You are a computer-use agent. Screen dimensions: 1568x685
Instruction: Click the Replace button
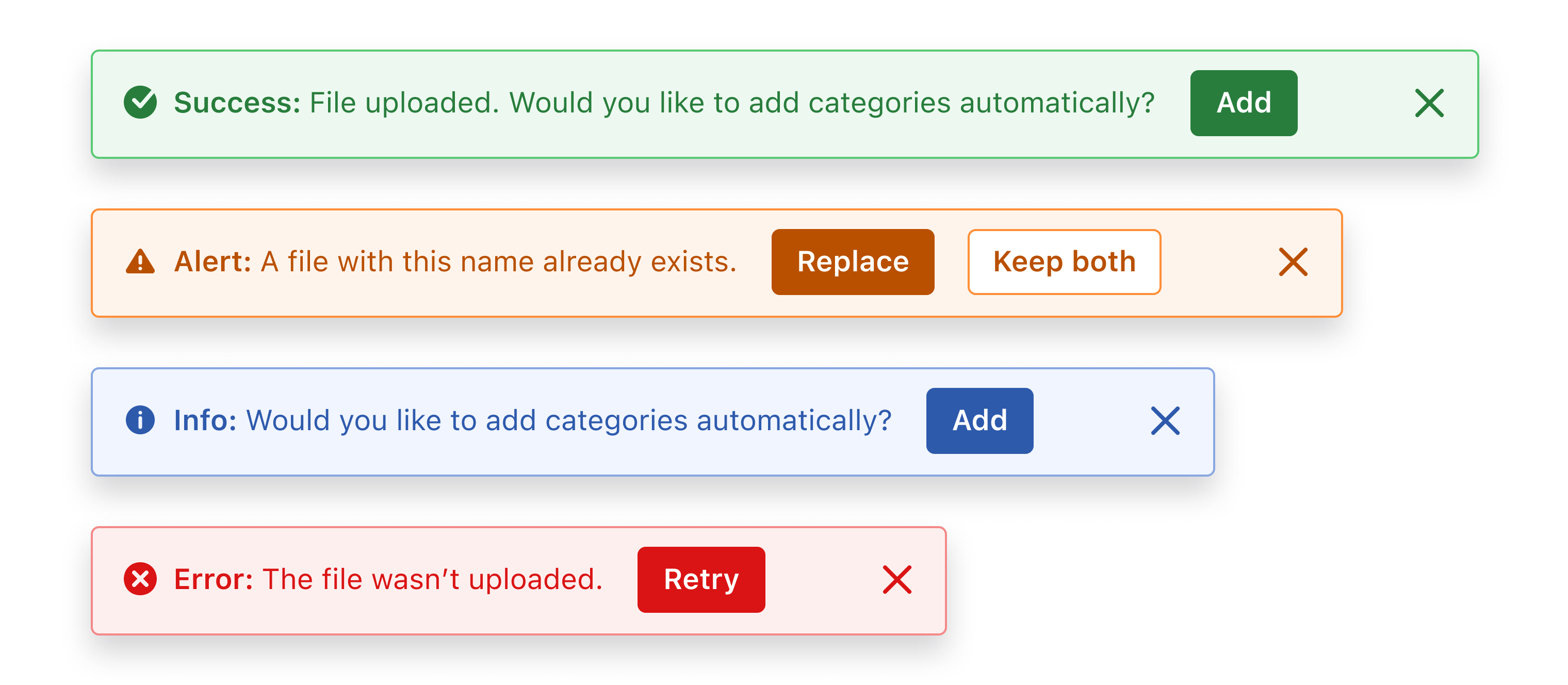pyautogui.click(x=853, y=262)
